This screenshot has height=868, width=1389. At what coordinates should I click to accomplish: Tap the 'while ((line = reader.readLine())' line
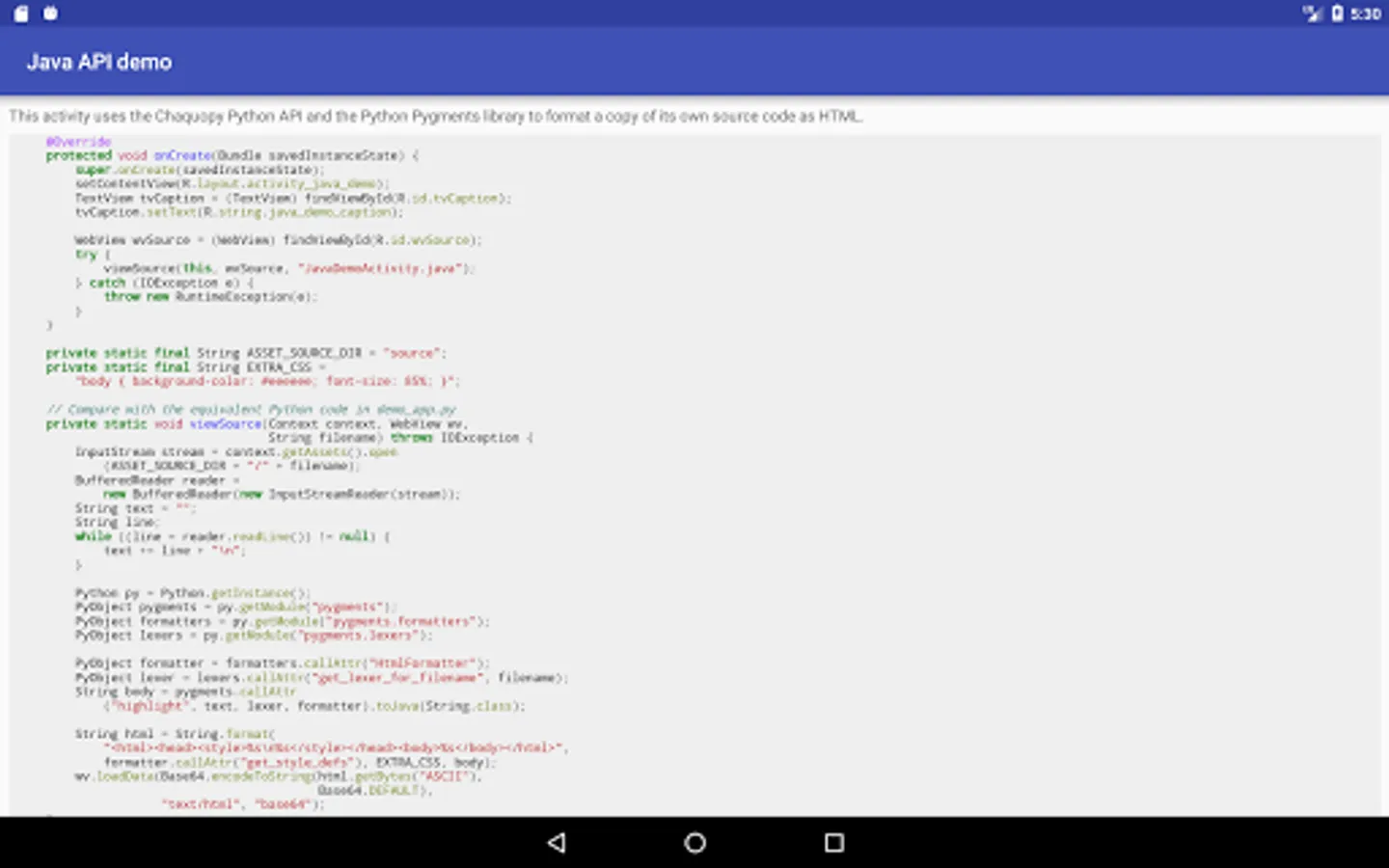coord(232,536)
